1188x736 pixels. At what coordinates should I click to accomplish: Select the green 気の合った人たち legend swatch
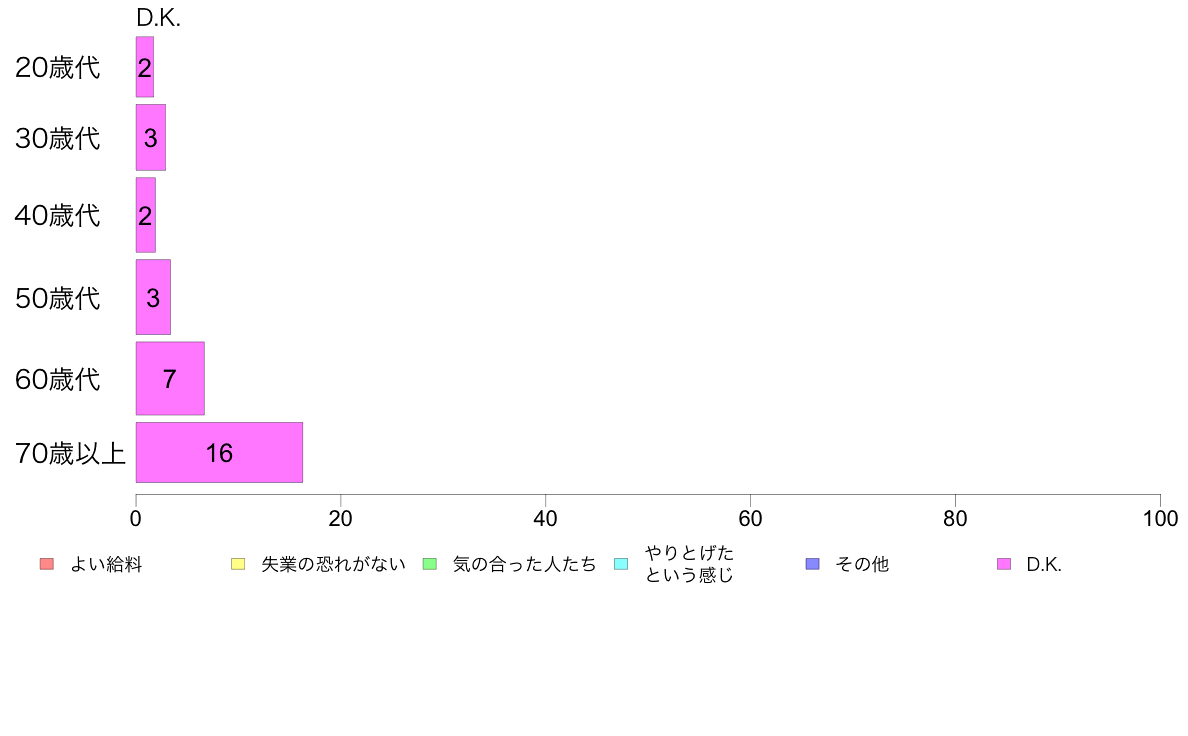(x=430, y=564)
